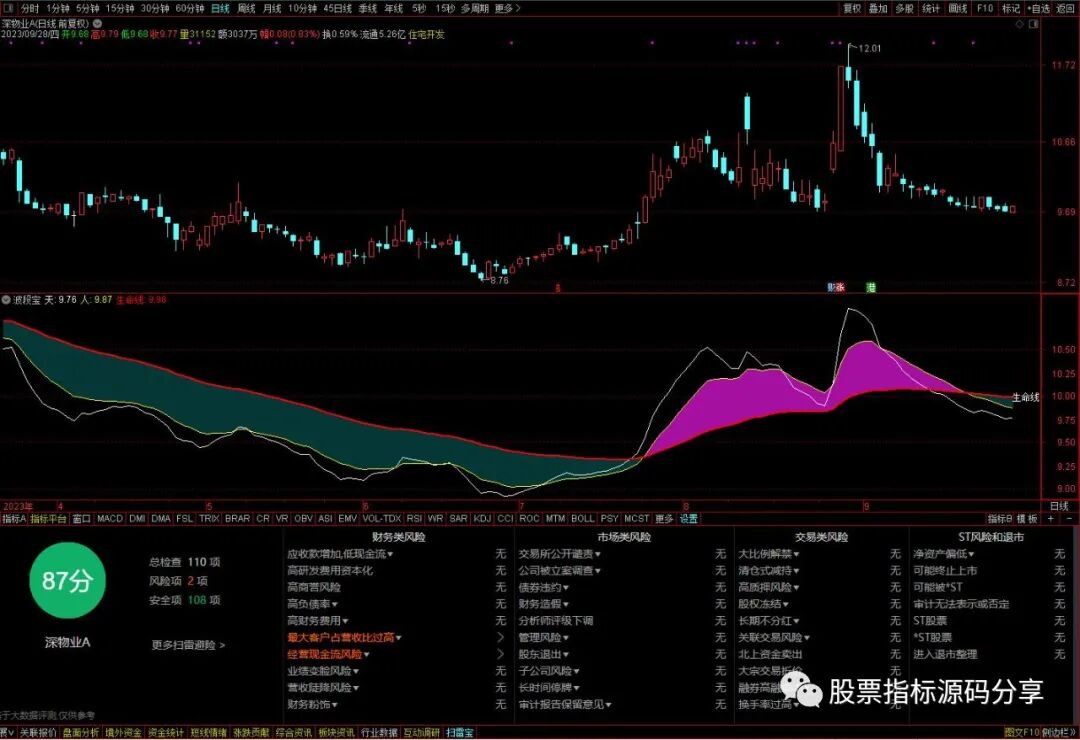Click the 标记 mark button

tap(1011, 8)
